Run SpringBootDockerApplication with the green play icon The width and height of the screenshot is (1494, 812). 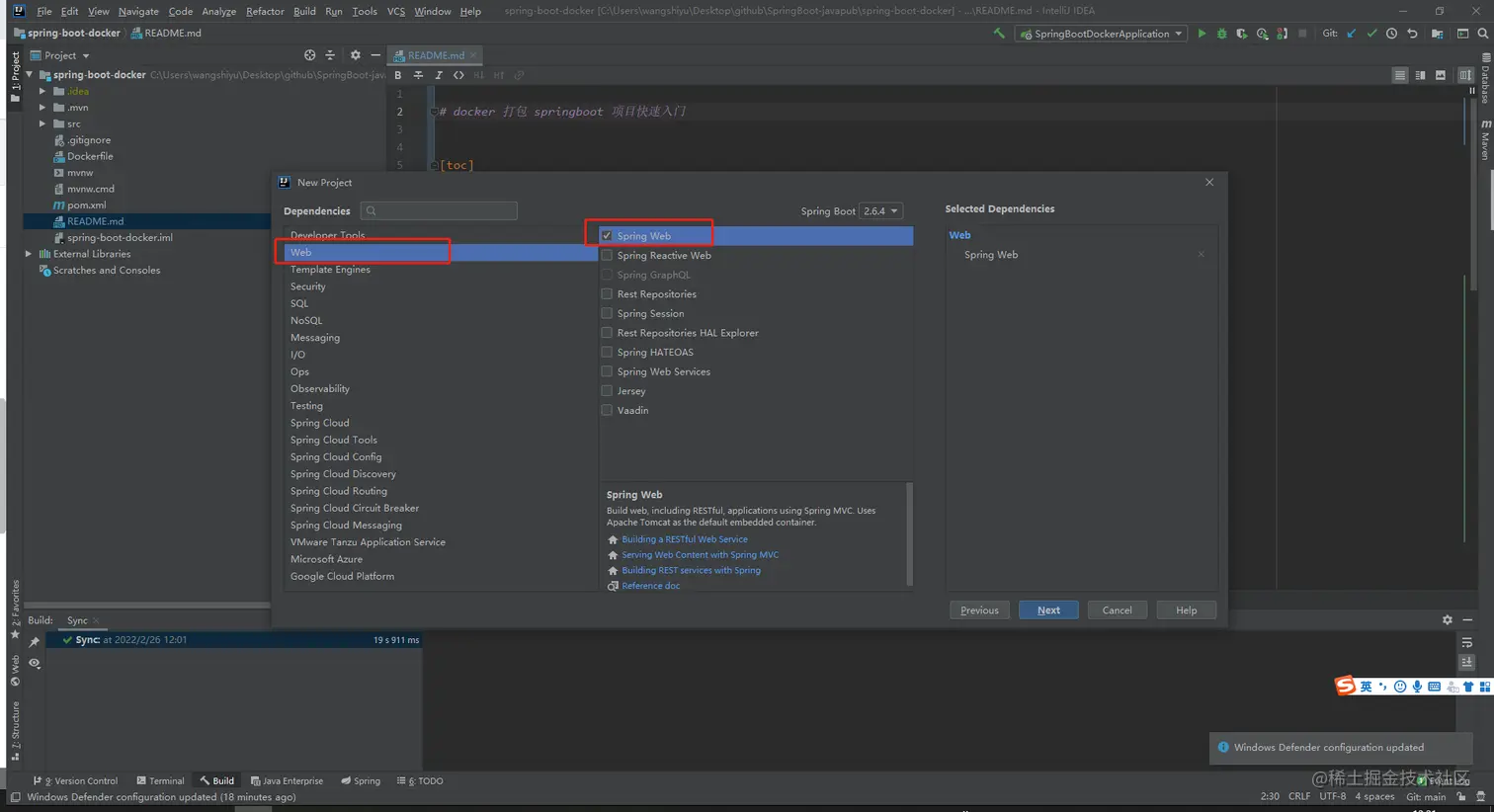1202,34
